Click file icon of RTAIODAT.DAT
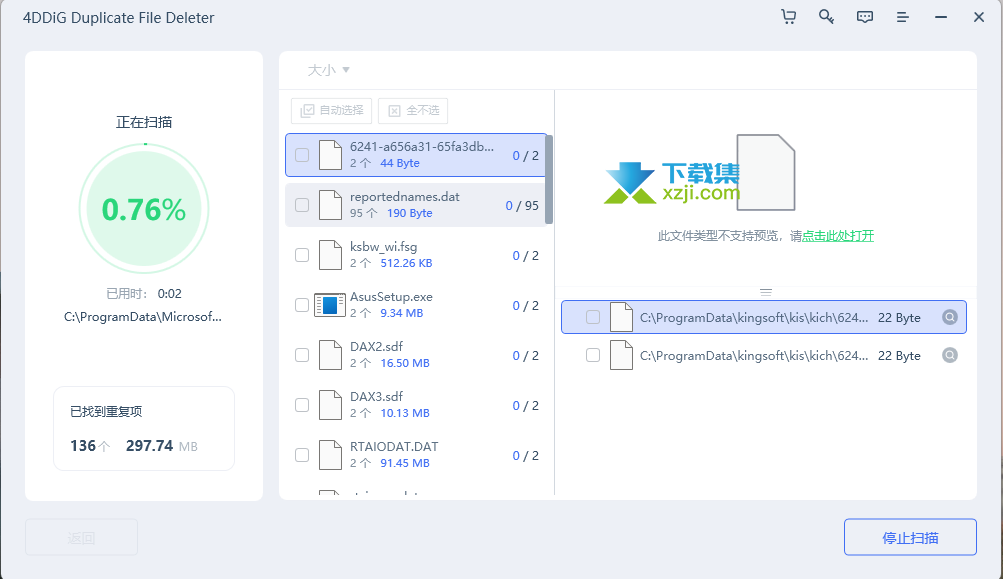 tap(330, 455)
